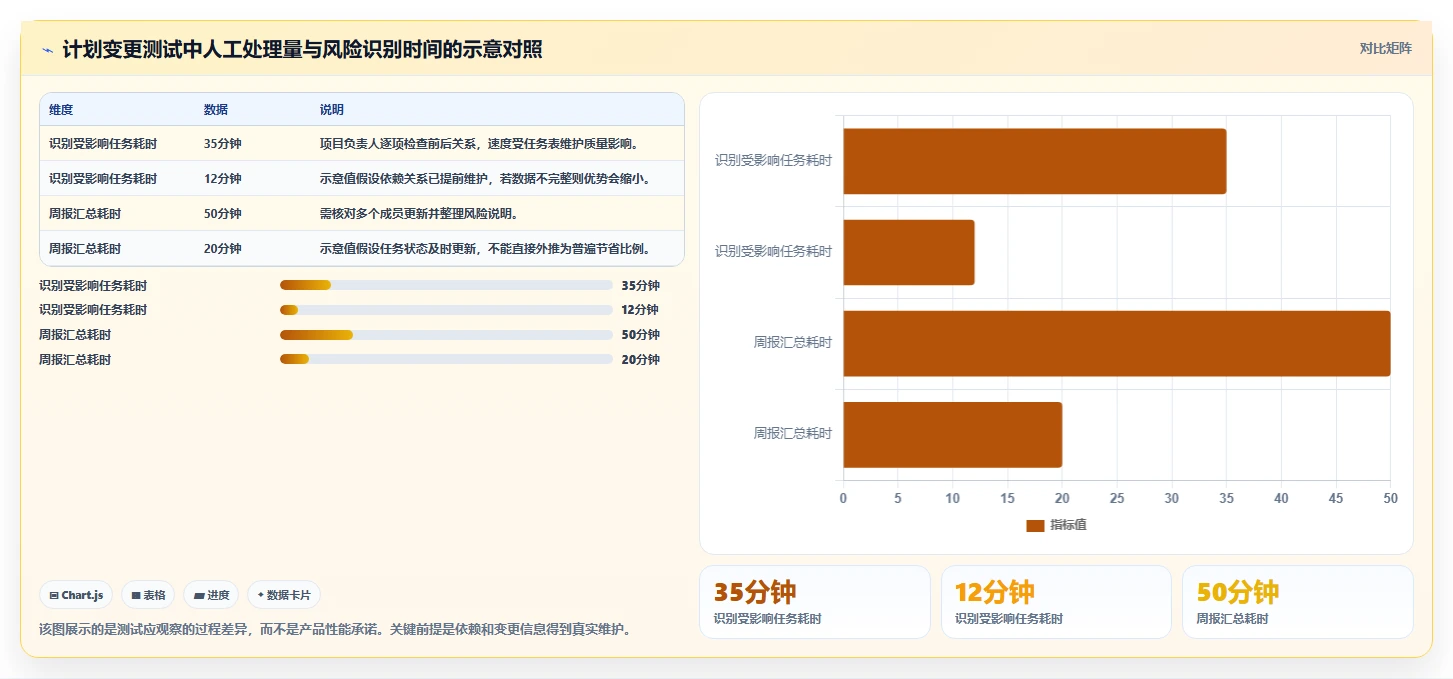
Task: Click the x-axis tick label 0
Action: point(843,498)
